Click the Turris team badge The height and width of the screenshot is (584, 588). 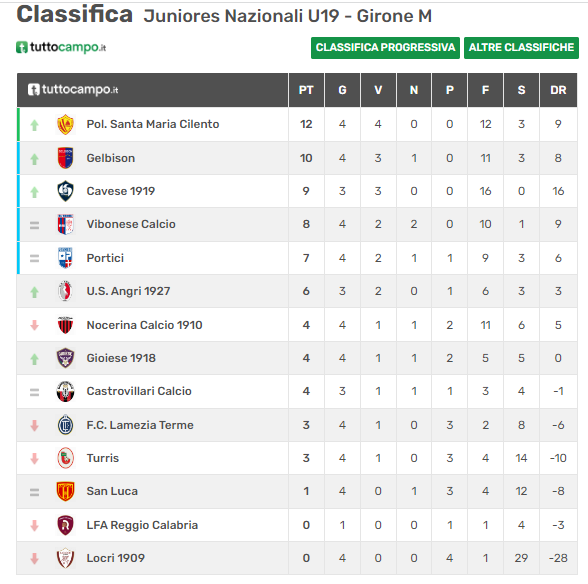(x=65, y=458)
